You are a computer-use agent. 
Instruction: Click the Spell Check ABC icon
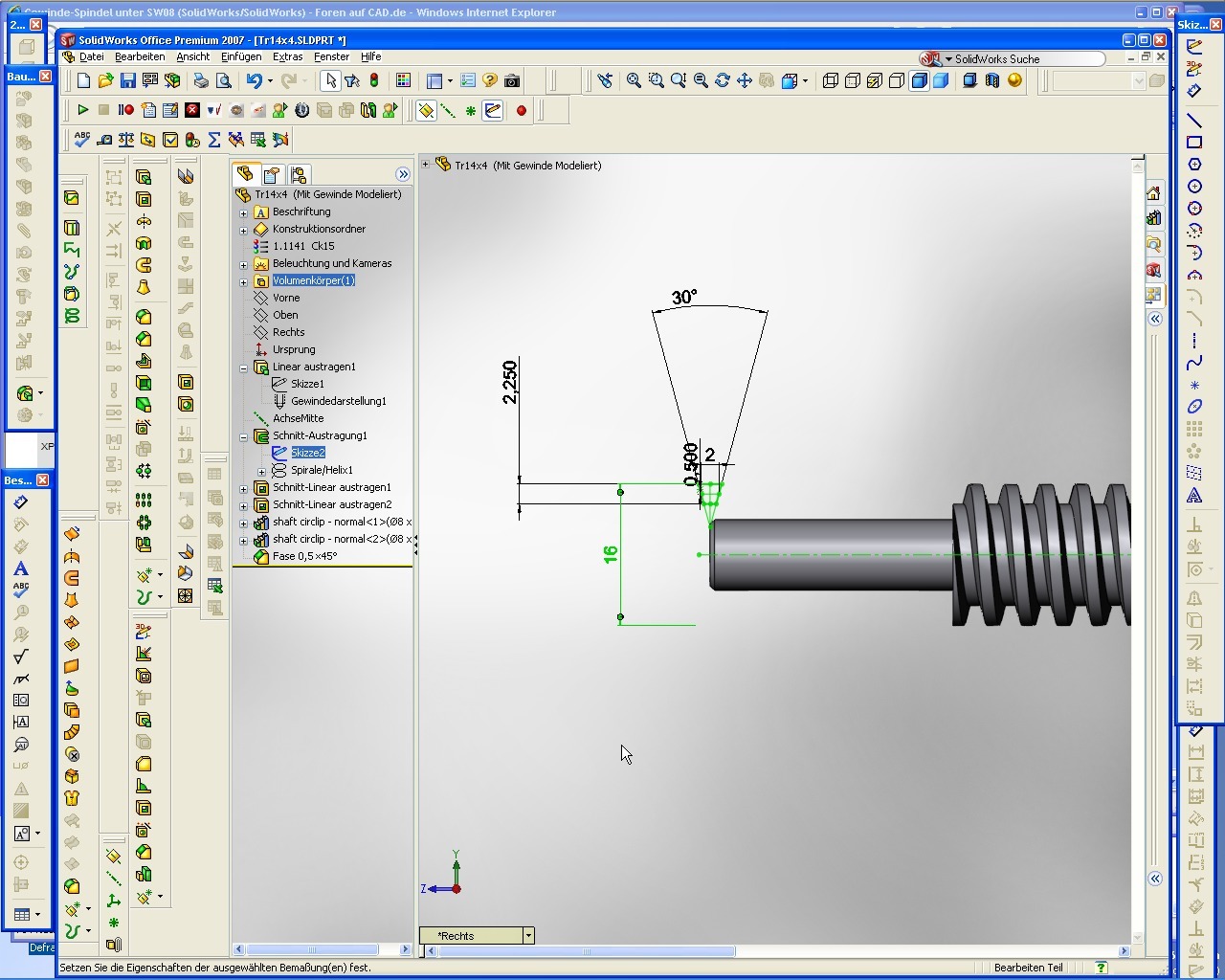[82, 141]
